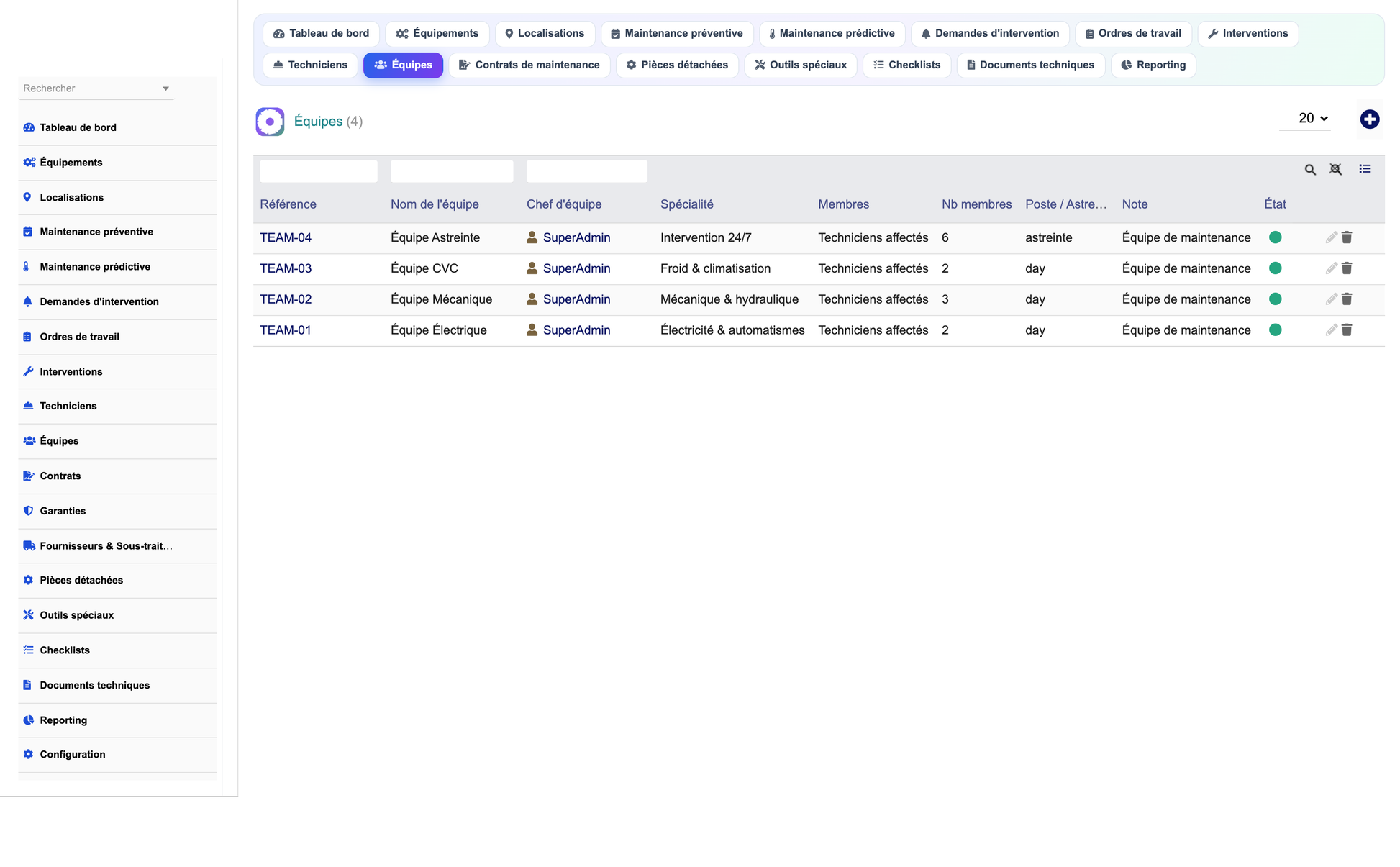Click the clear search filter icon
1400x867 pixels.
coord(1335,170)
